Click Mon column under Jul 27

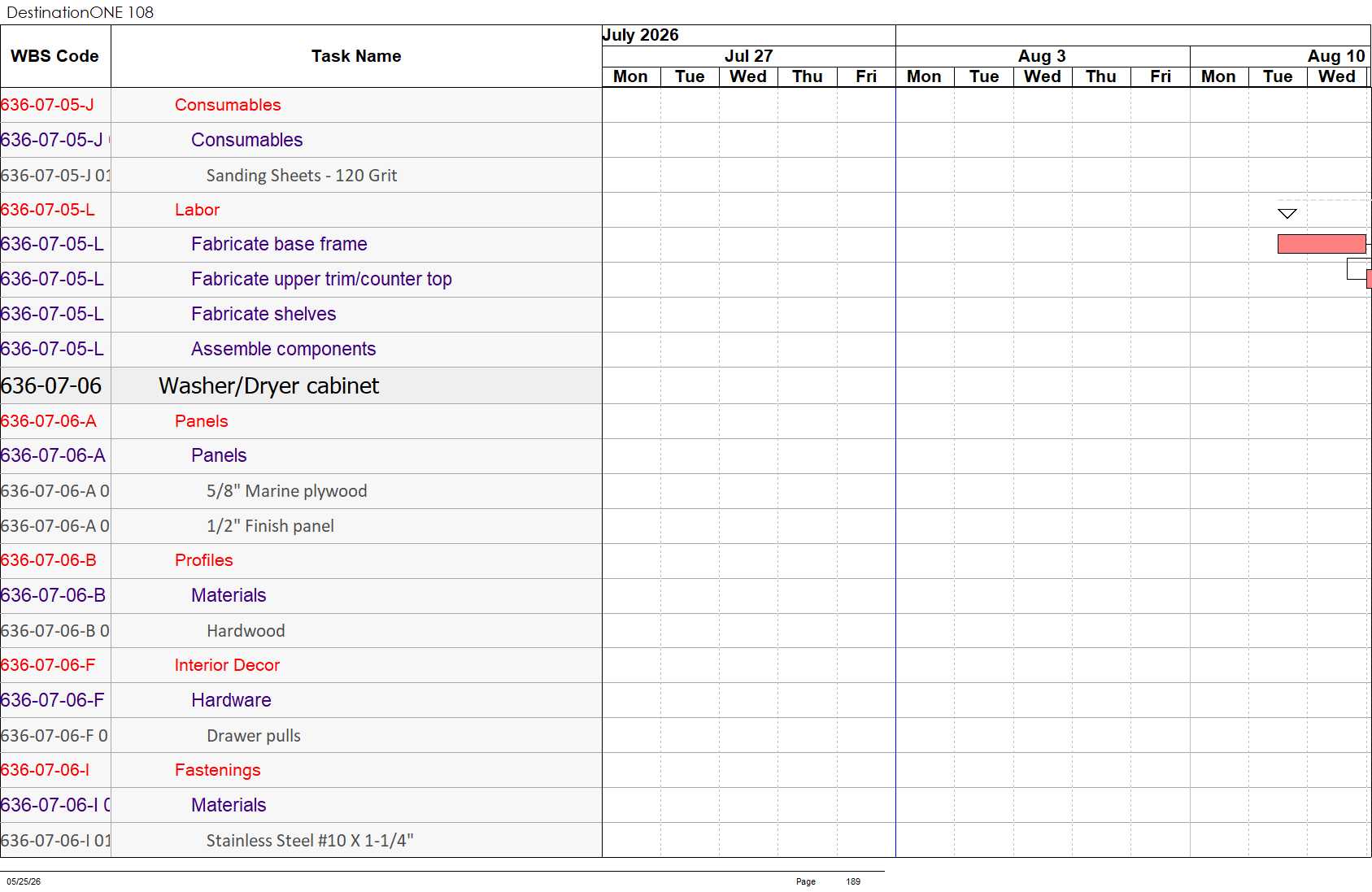point(630,76)
